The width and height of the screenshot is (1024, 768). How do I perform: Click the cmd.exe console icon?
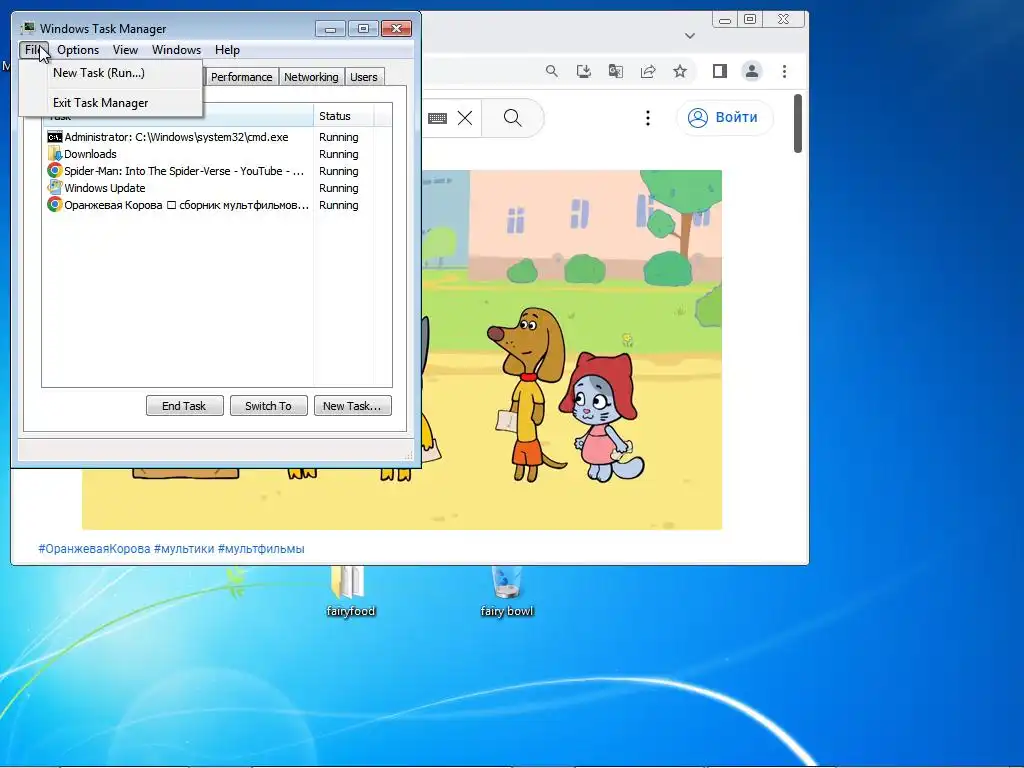[55, 137]
